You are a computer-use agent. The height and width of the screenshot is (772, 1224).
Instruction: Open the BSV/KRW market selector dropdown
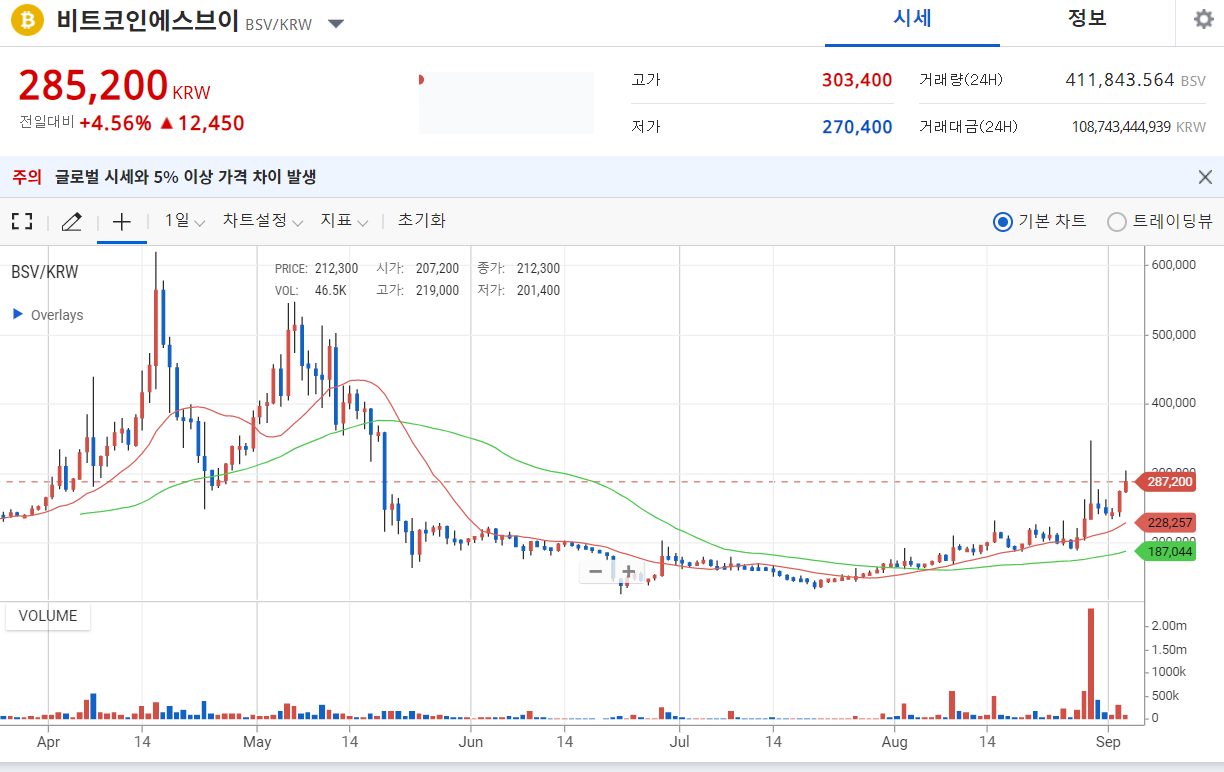point(337,24)
